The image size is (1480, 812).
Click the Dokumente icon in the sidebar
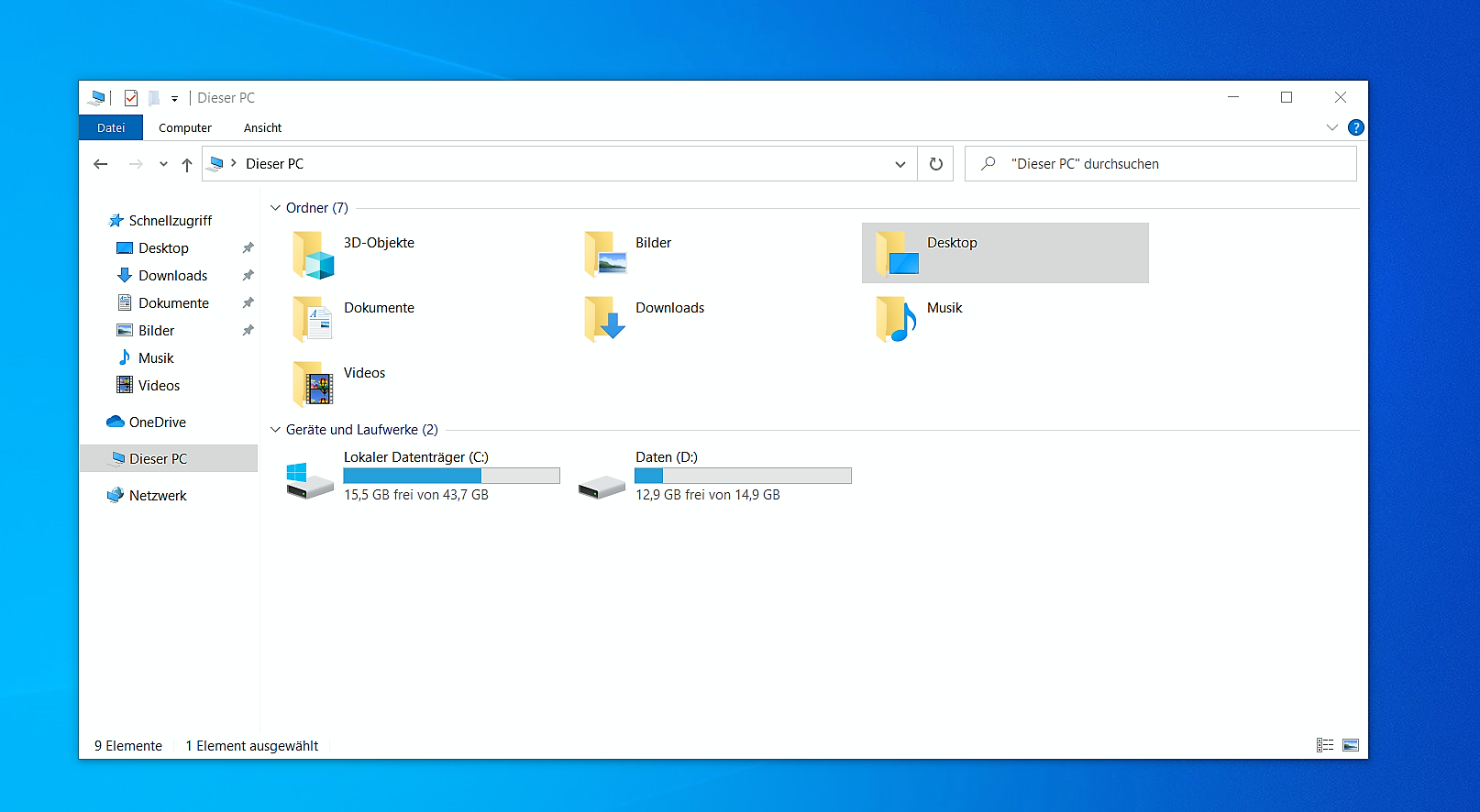pyautogui.click(x=125, y=303)
